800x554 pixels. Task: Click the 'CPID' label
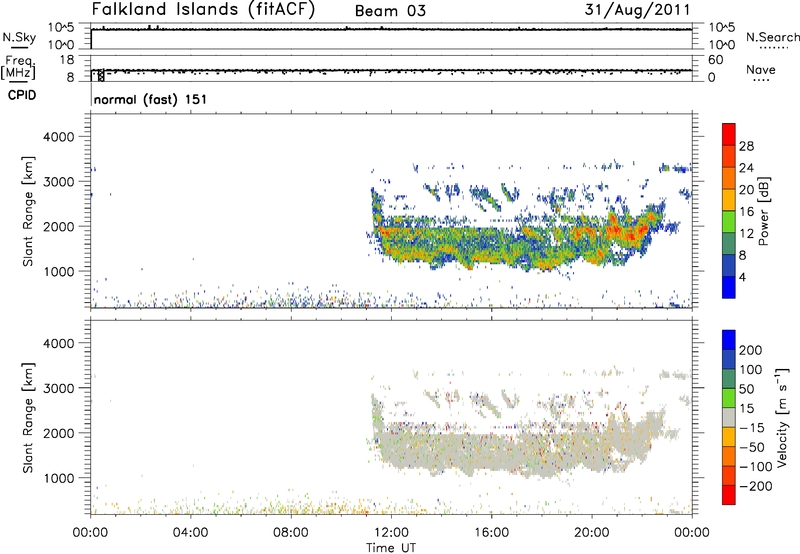click(22, 95)
